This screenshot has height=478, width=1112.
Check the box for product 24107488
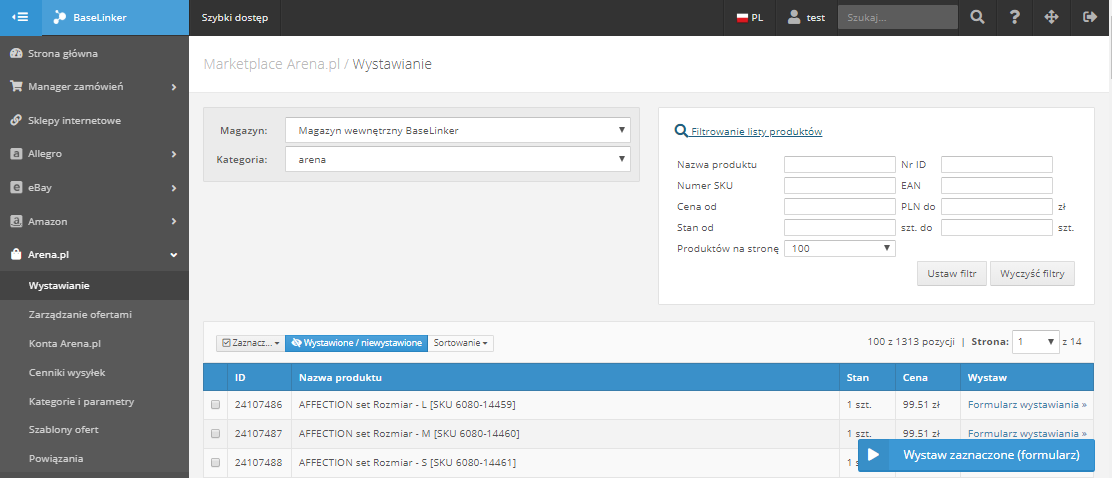(216, 462)
